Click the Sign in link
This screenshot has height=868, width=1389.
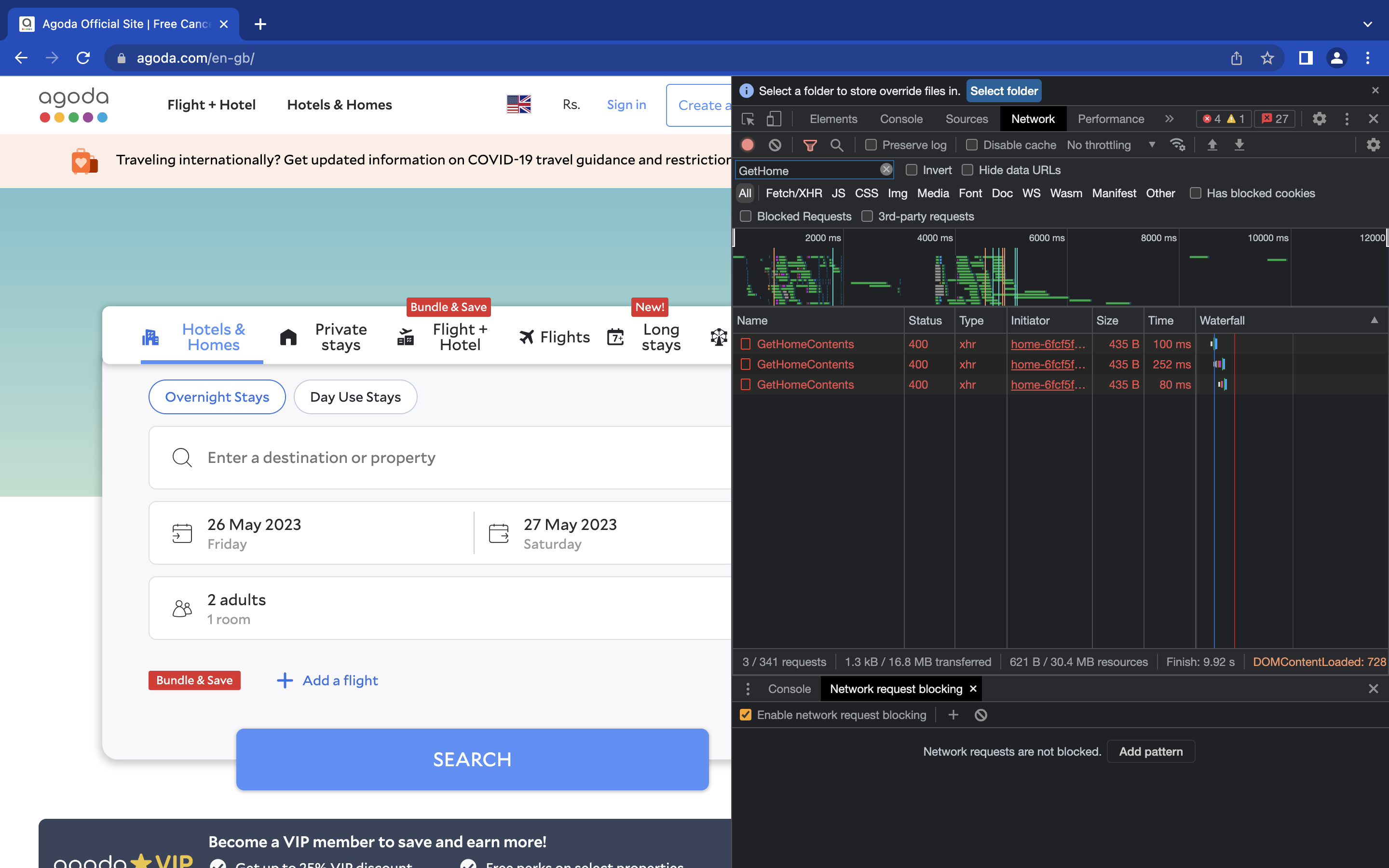tap(626, 105)
